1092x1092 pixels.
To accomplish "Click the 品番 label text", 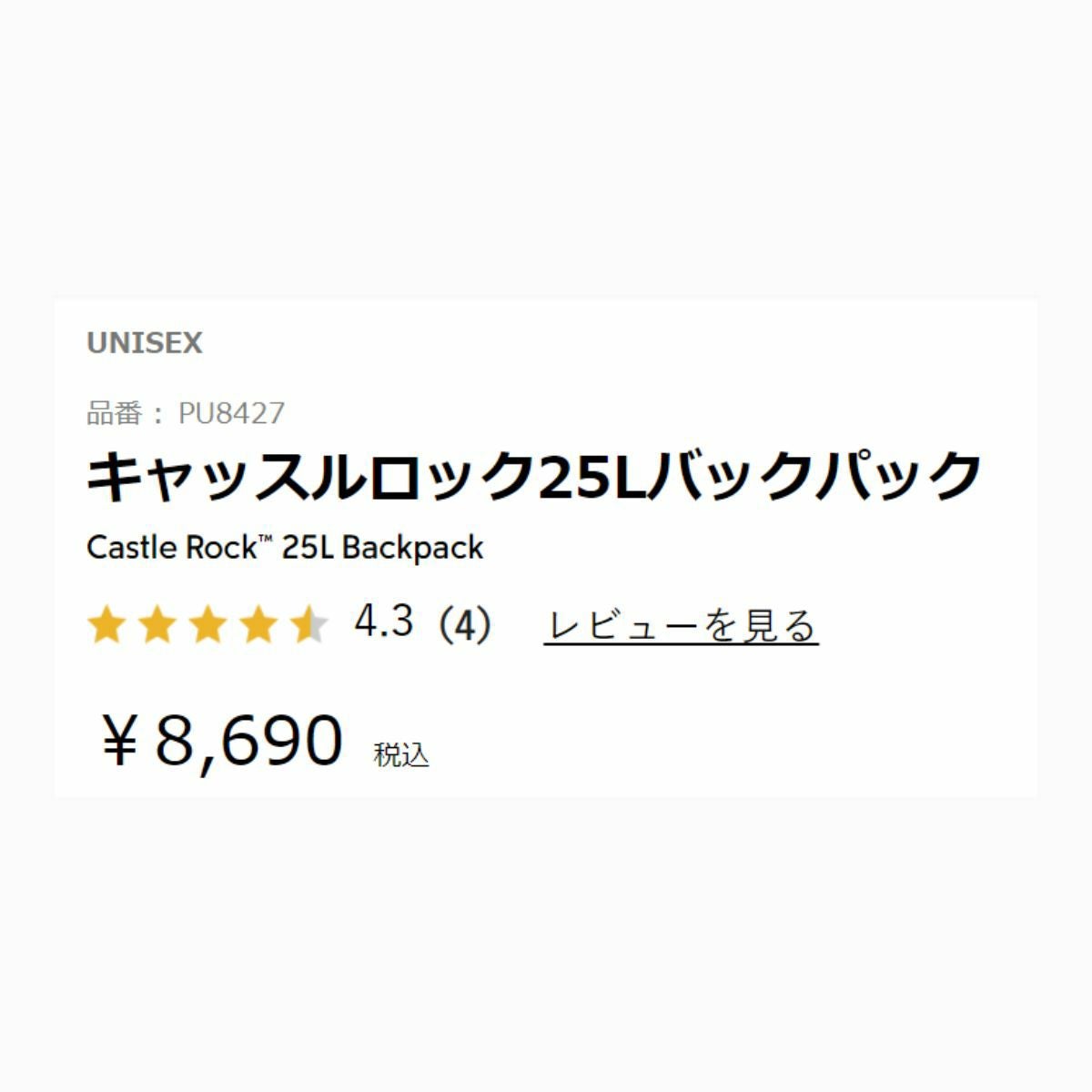I will (115, 413).
